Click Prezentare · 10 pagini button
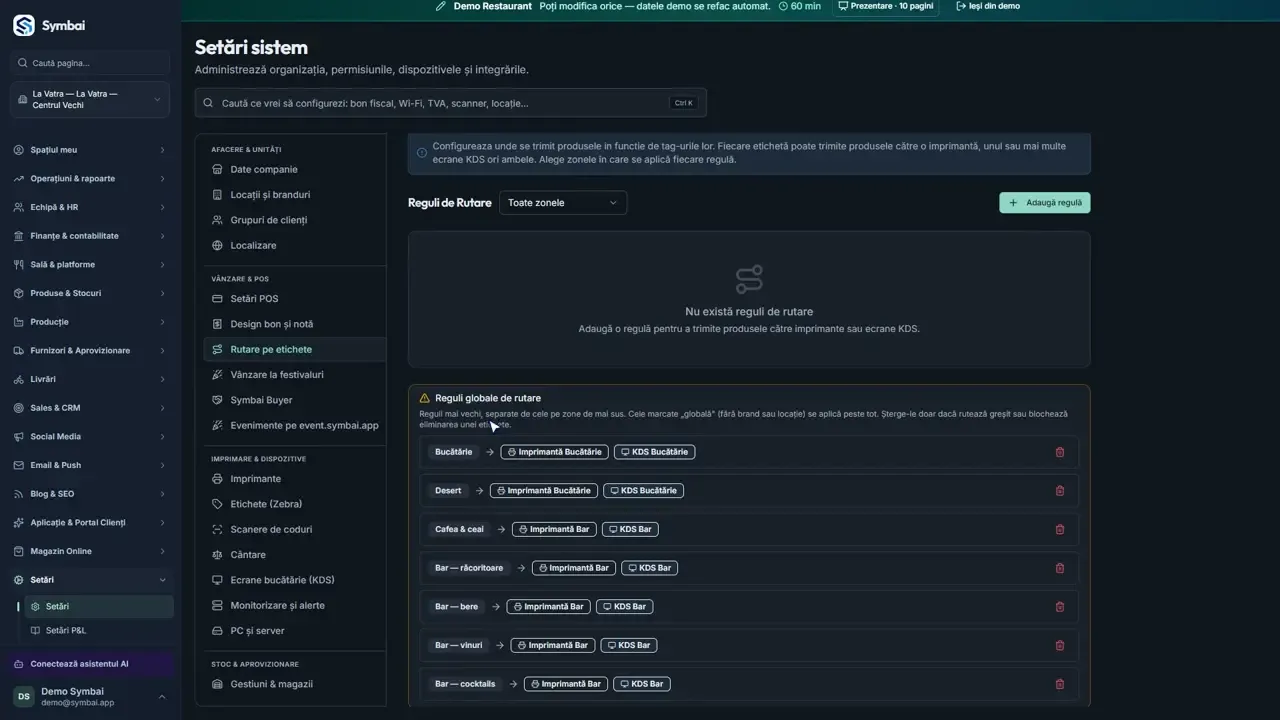Image resolution: width=1280 pixels, height=720 pixels. pyautogui.click(x=887, y=6)
